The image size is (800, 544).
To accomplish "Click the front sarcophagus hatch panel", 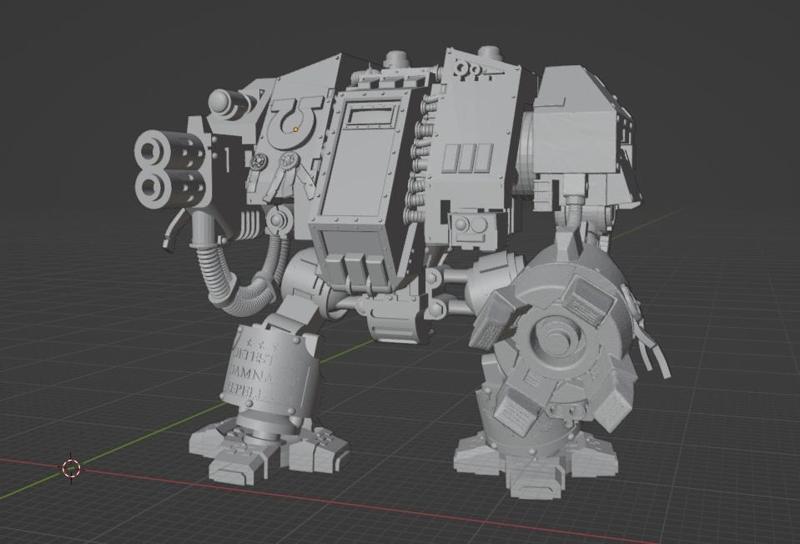I will click(x=361, y=160).
